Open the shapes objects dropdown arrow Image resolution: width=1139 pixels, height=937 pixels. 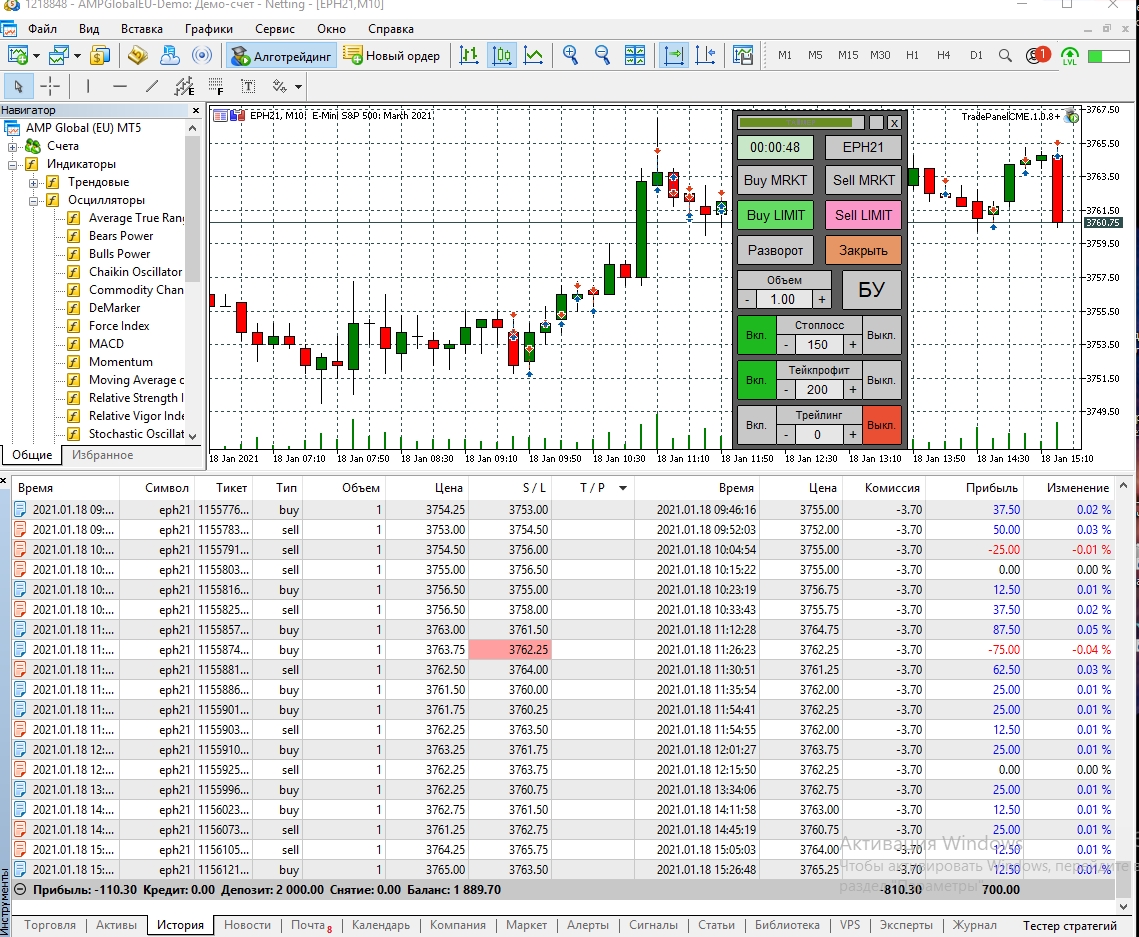(298, 87)
